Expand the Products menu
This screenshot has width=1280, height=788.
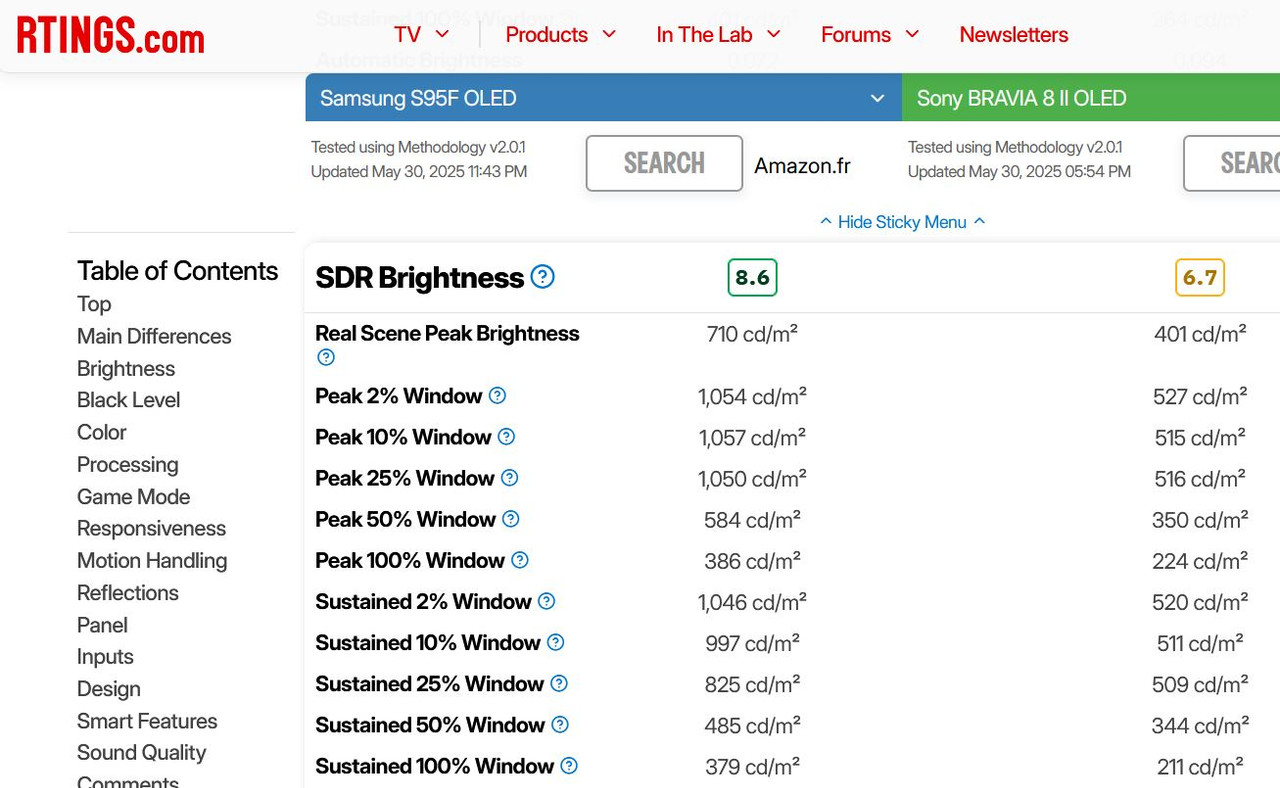click(561, 34)
